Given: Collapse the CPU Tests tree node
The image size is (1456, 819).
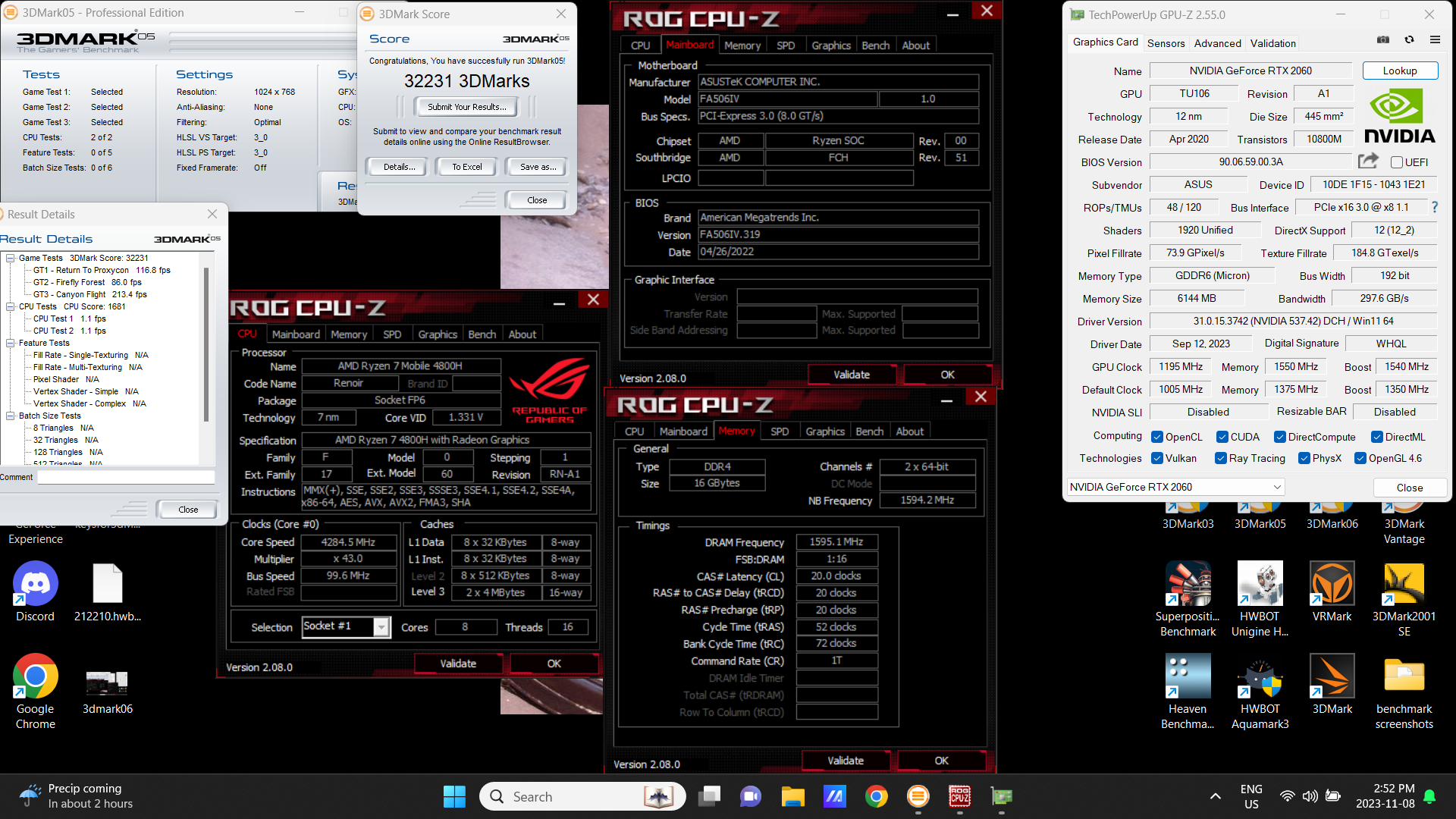Looking at the screenshot, I should pos(11,306).
